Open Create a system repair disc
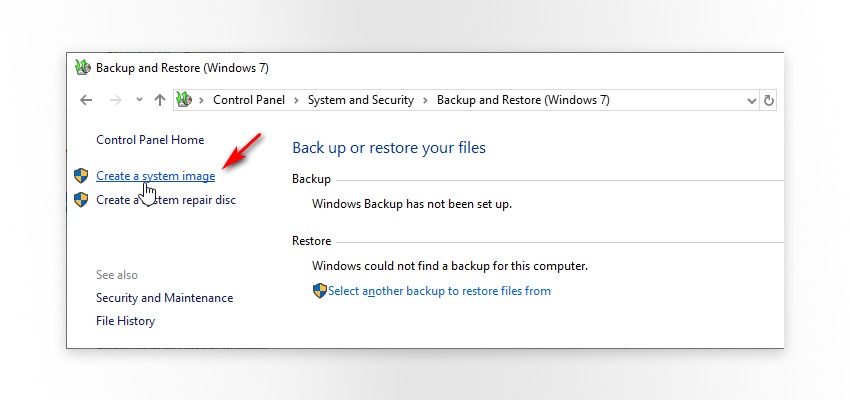This screenshot has width=850, height=400. pyautogui.click(x=166, y=200)
